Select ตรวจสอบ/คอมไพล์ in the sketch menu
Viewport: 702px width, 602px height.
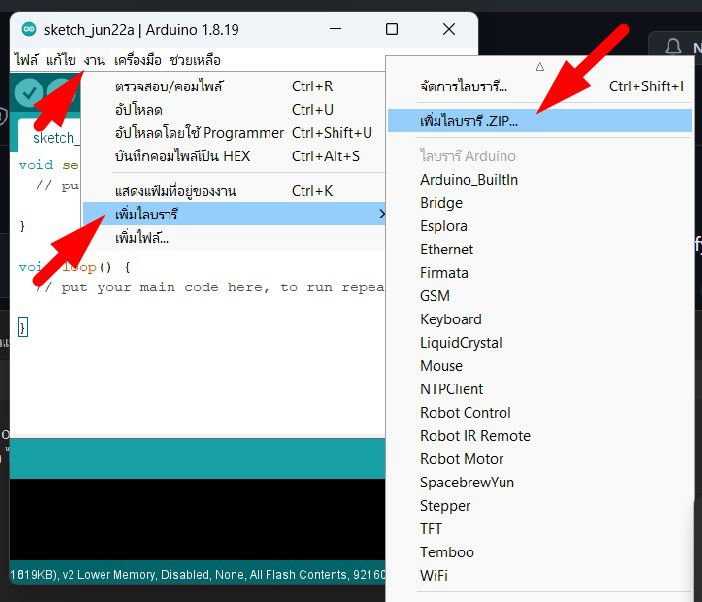coord(168,87)
